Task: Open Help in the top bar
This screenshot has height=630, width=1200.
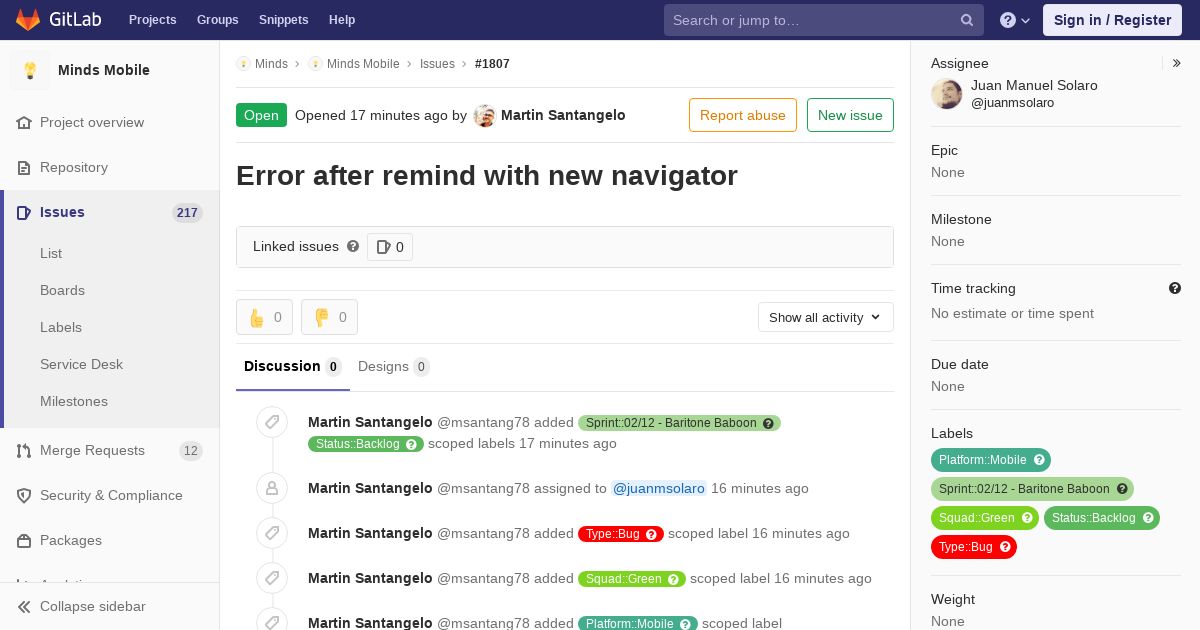Action: coord(342,20)
